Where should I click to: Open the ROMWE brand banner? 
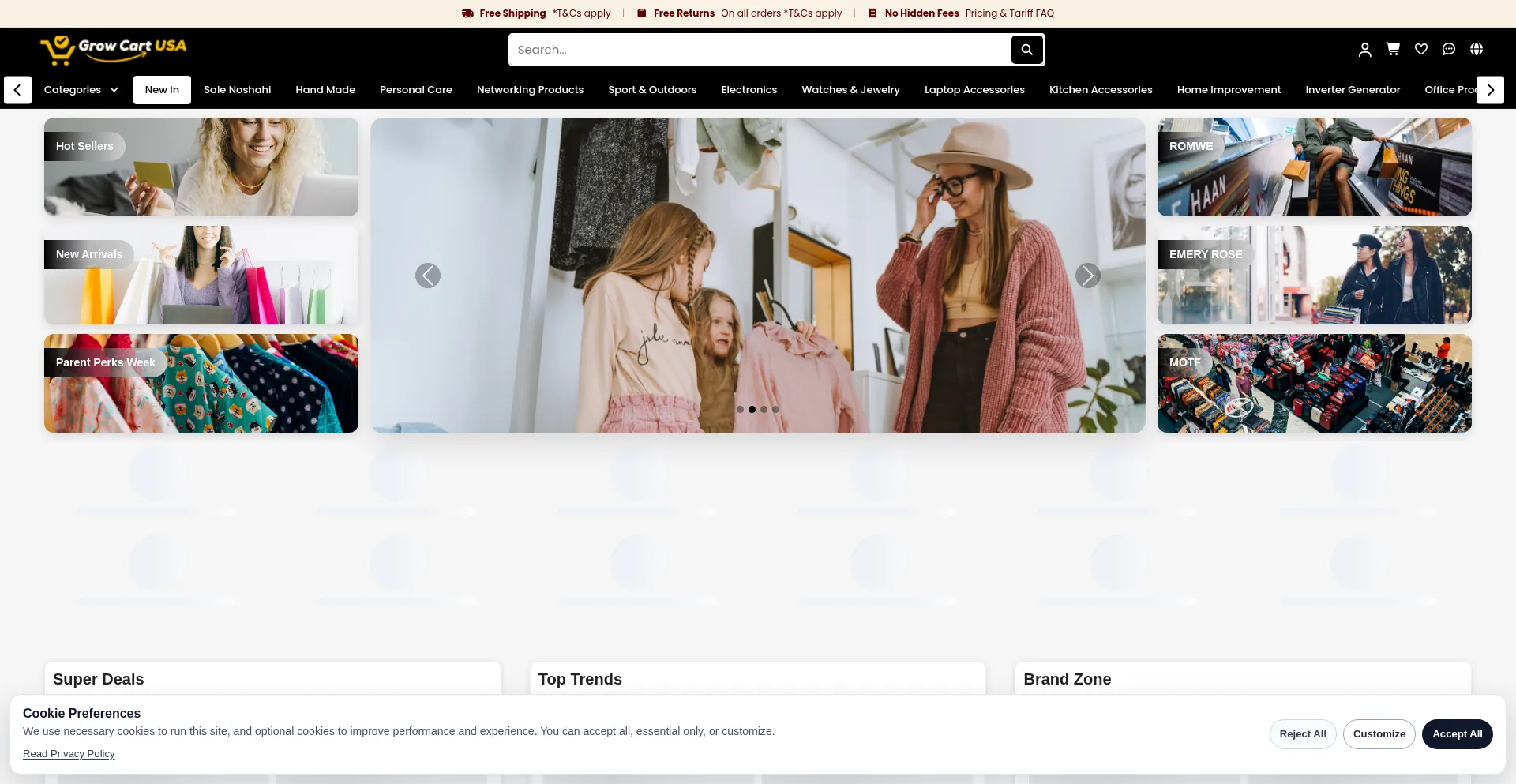coord(1315,167)
